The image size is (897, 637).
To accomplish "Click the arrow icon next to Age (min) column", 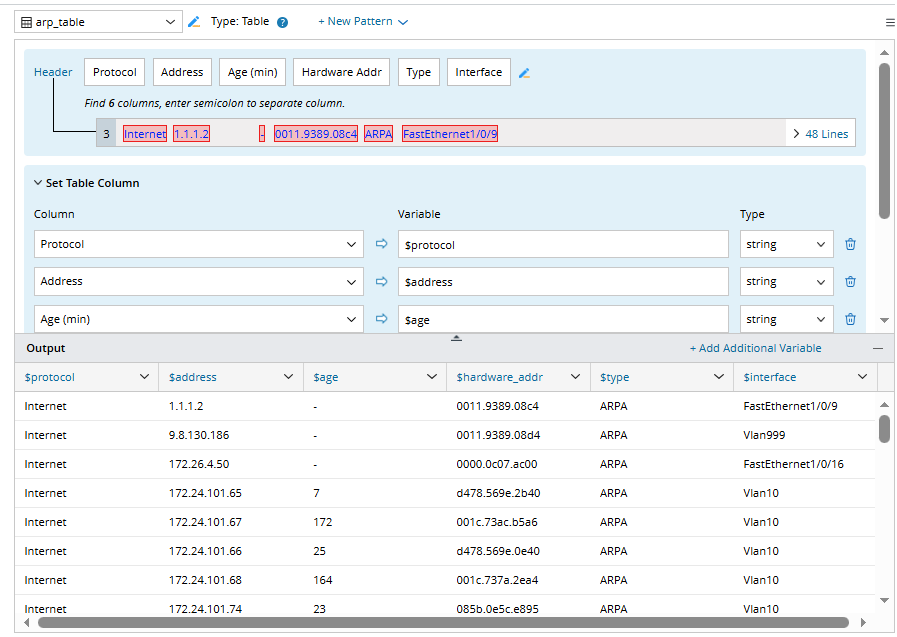I will 381,319.
